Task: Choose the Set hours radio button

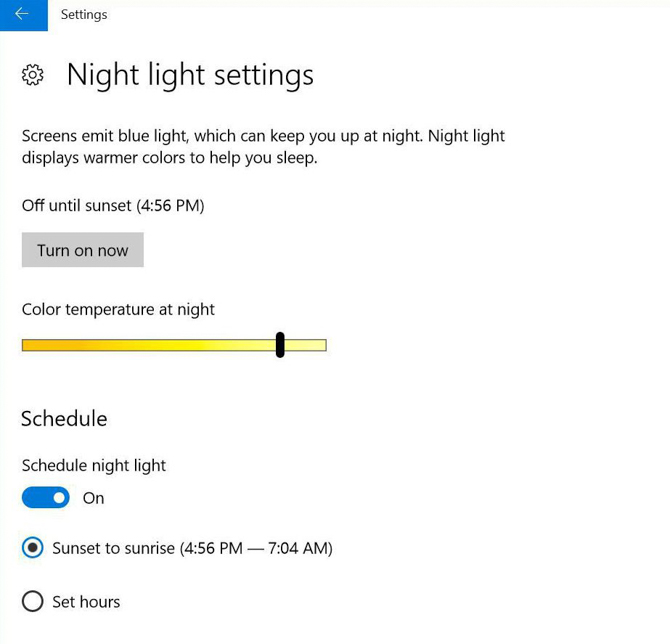Action: coord(33,601)
